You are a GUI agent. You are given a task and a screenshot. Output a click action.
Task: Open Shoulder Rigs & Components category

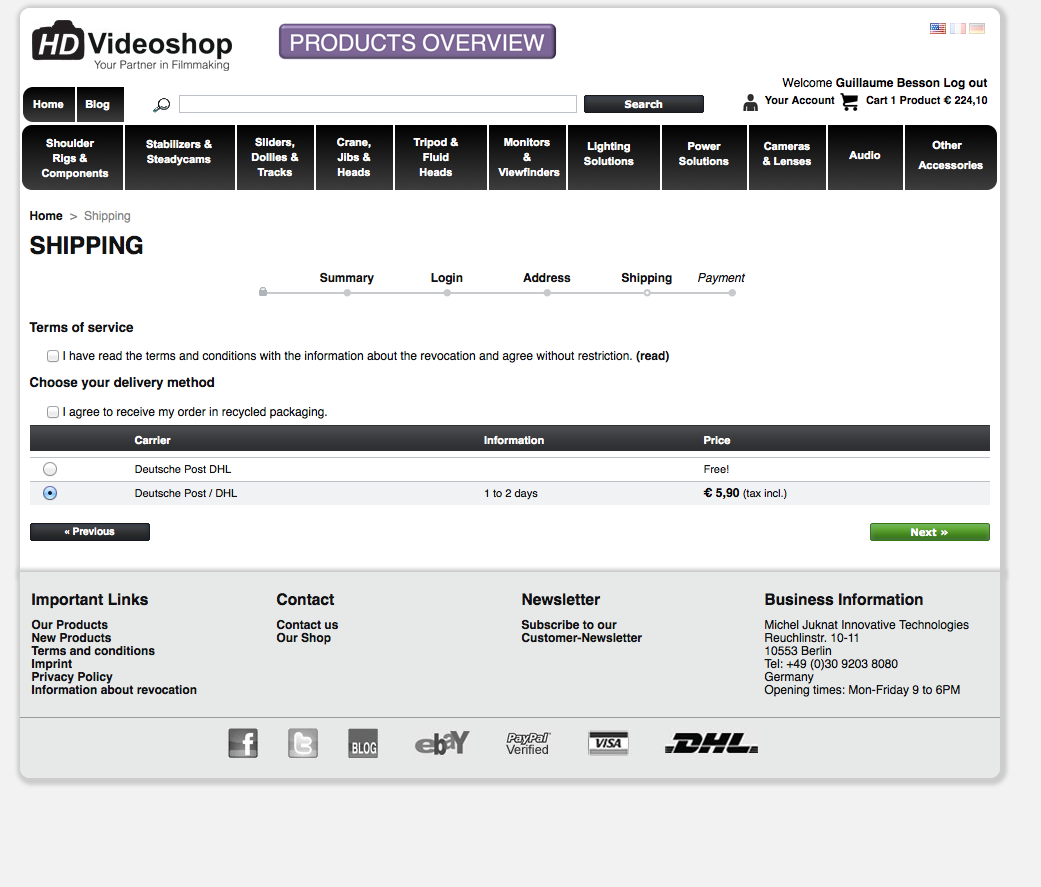(x=73, y=158)
